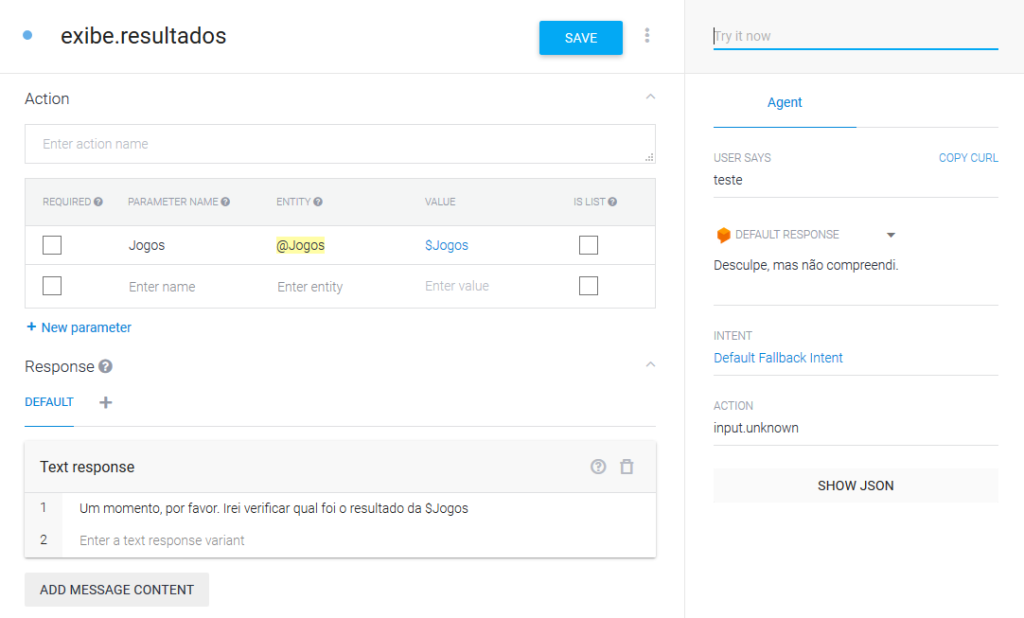Click the help icon next to IS LIST
Viewport: 1024px width, 618px height.
point(612,202)
